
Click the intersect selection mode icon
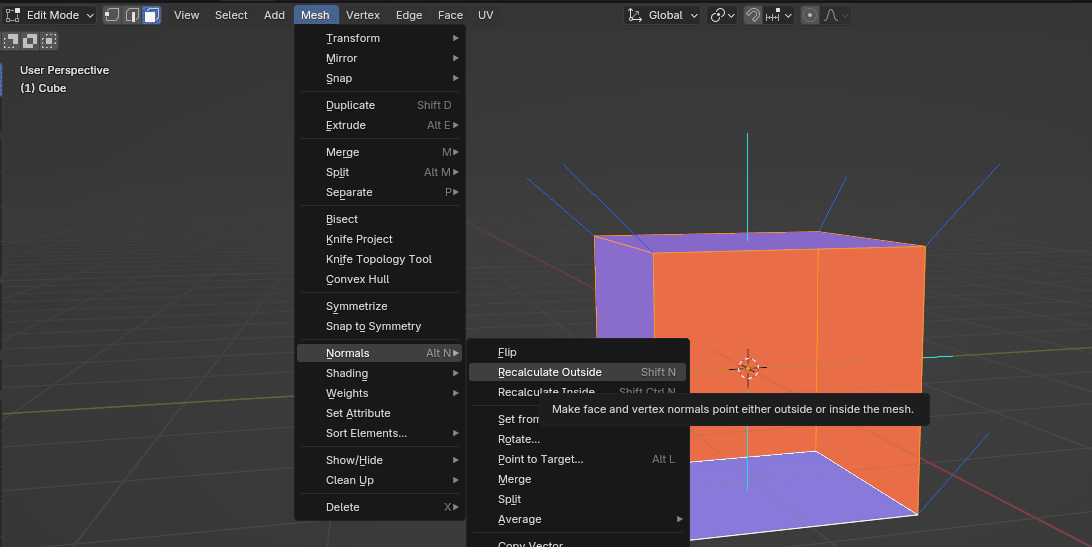click(49, 41)
